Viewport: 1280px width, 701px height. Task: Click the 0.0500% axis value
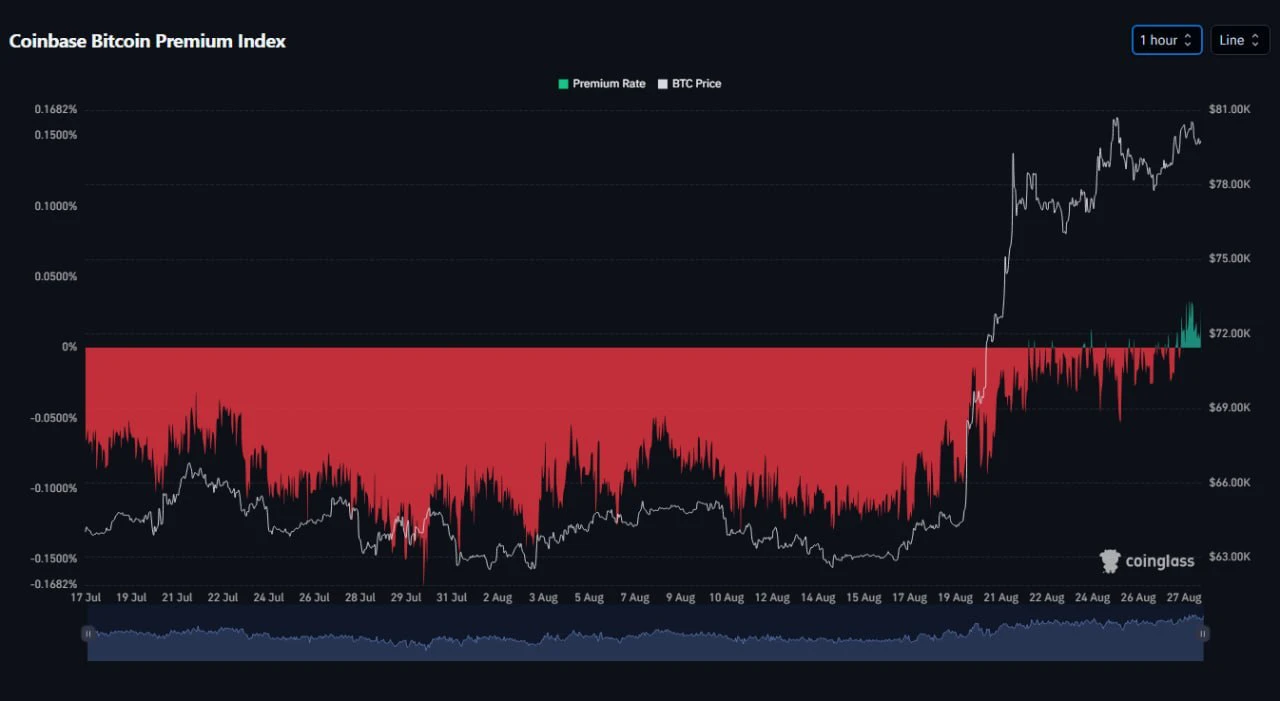[55, 277]
